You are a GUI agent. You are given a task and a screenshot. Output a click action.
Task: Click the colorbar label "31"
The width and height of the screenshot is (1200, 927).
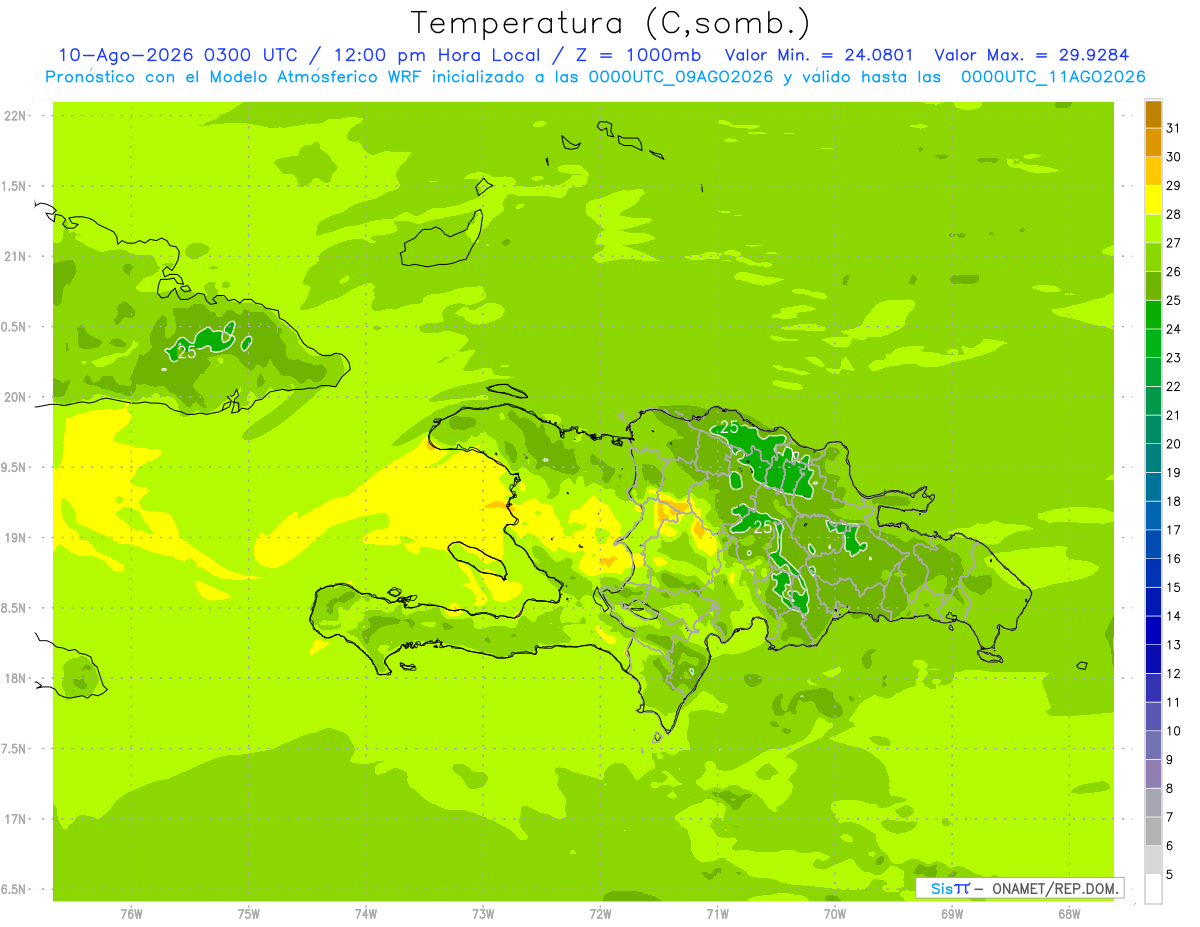[1174, 128]
